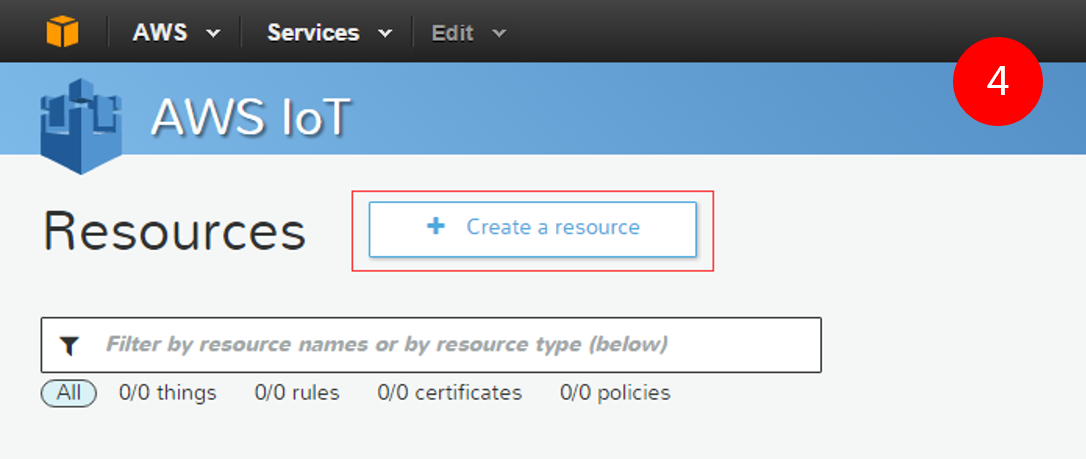Image resolution: width=1086 pixels, height=459 pixels.
Task: Focus the resource name filter field
Action: click(x=431, y=345)
